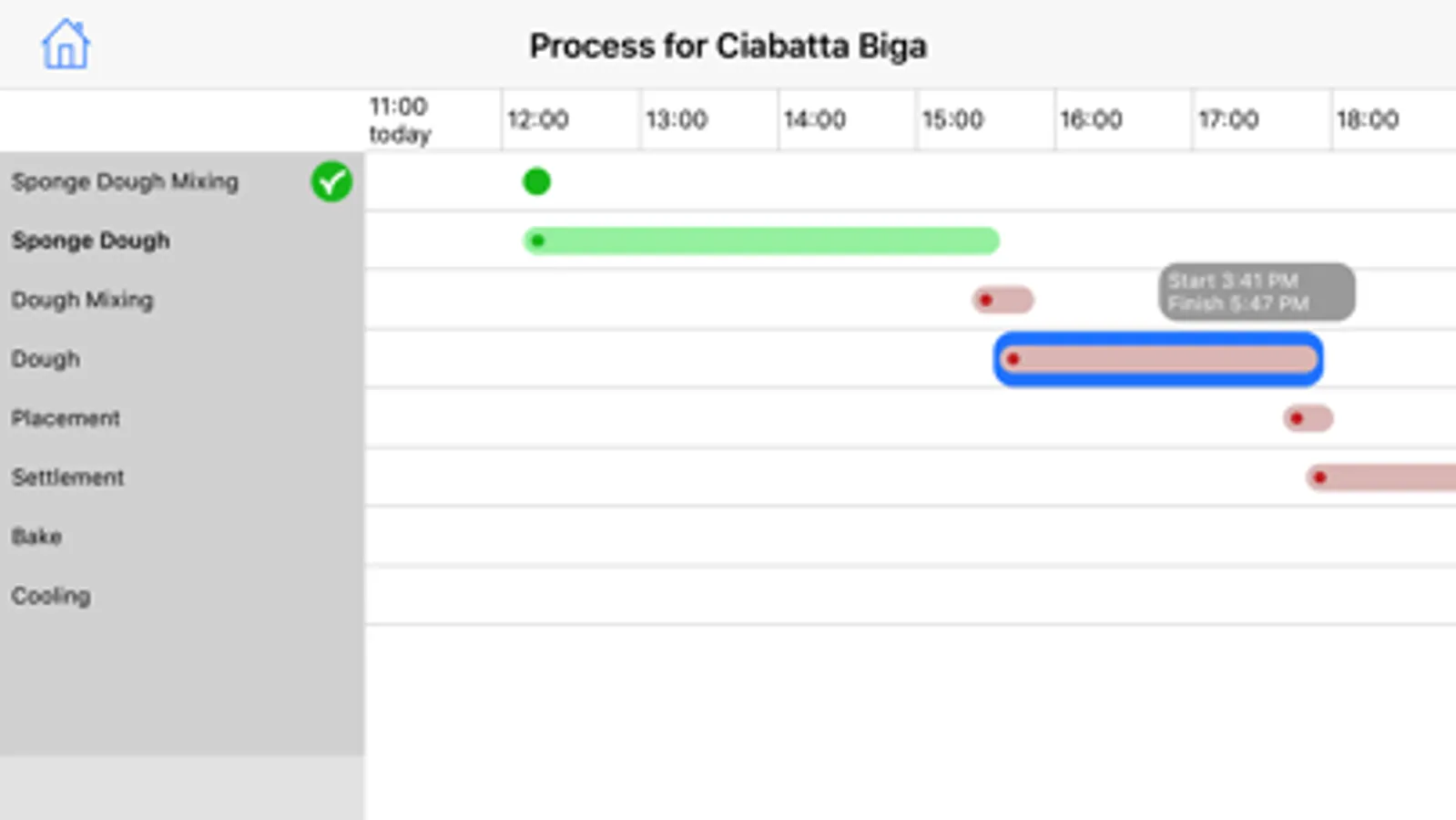This screenshot has height=820, width=1456.
Task: Click the blue-outlined Dough timeline bar
Action: click(1157, 359)
